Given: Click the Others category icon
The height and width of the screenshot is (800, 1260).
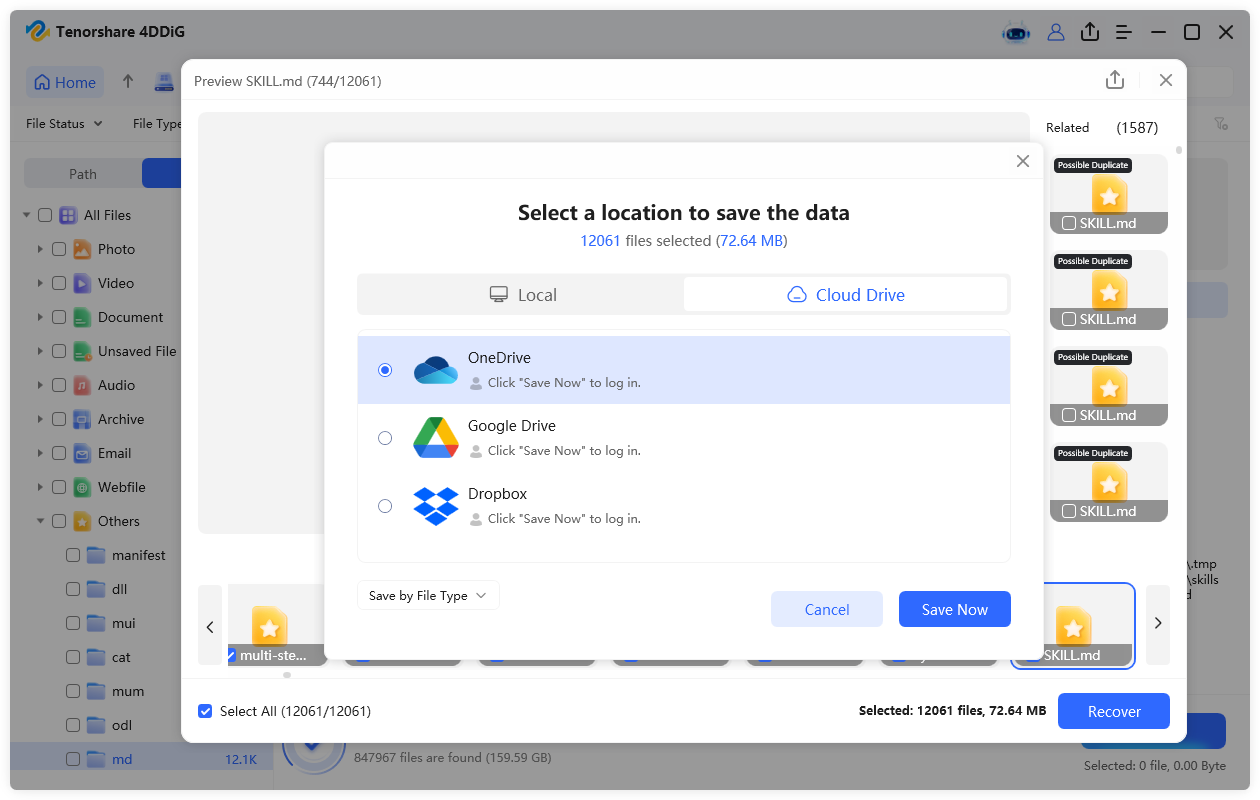Looking at the screenshot, I should tap(83, 521).
